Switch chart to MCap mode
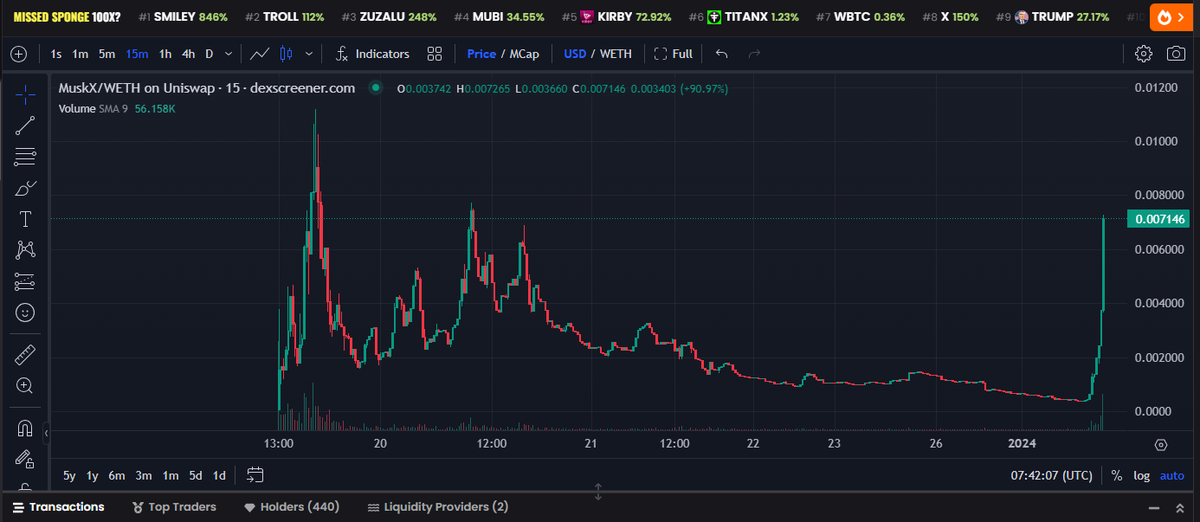Image resolution: width=1200 pixels, height=522 pixels. (525, 54)
